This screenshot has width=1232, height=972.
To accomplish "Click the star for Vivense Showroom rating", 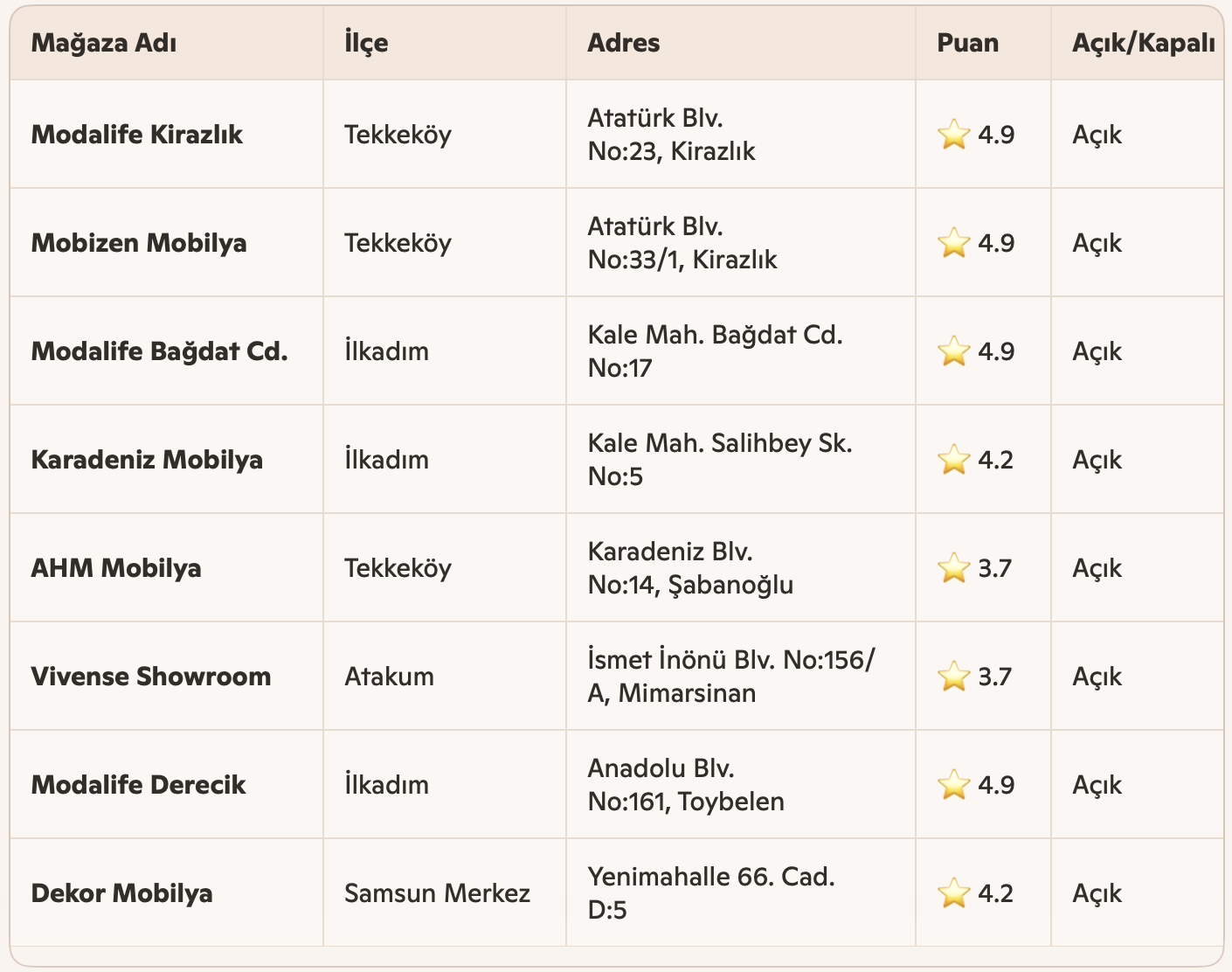I will 953,677.
